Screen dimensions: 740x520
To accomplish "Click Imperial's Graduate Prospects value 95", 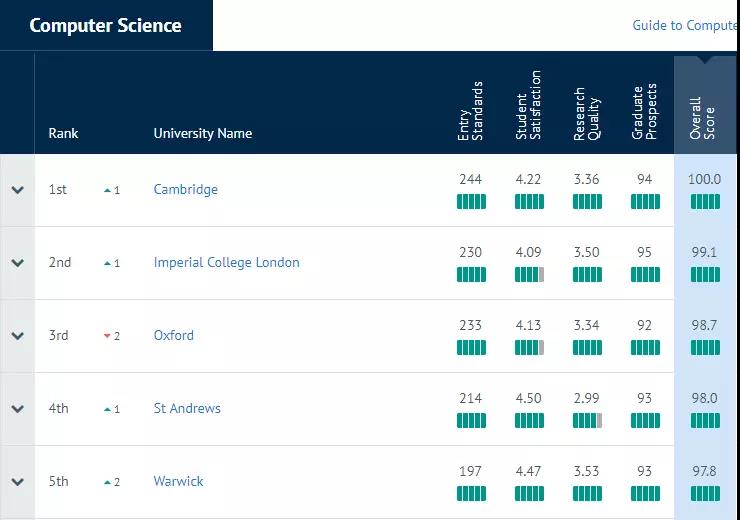I will coord(644,252).
